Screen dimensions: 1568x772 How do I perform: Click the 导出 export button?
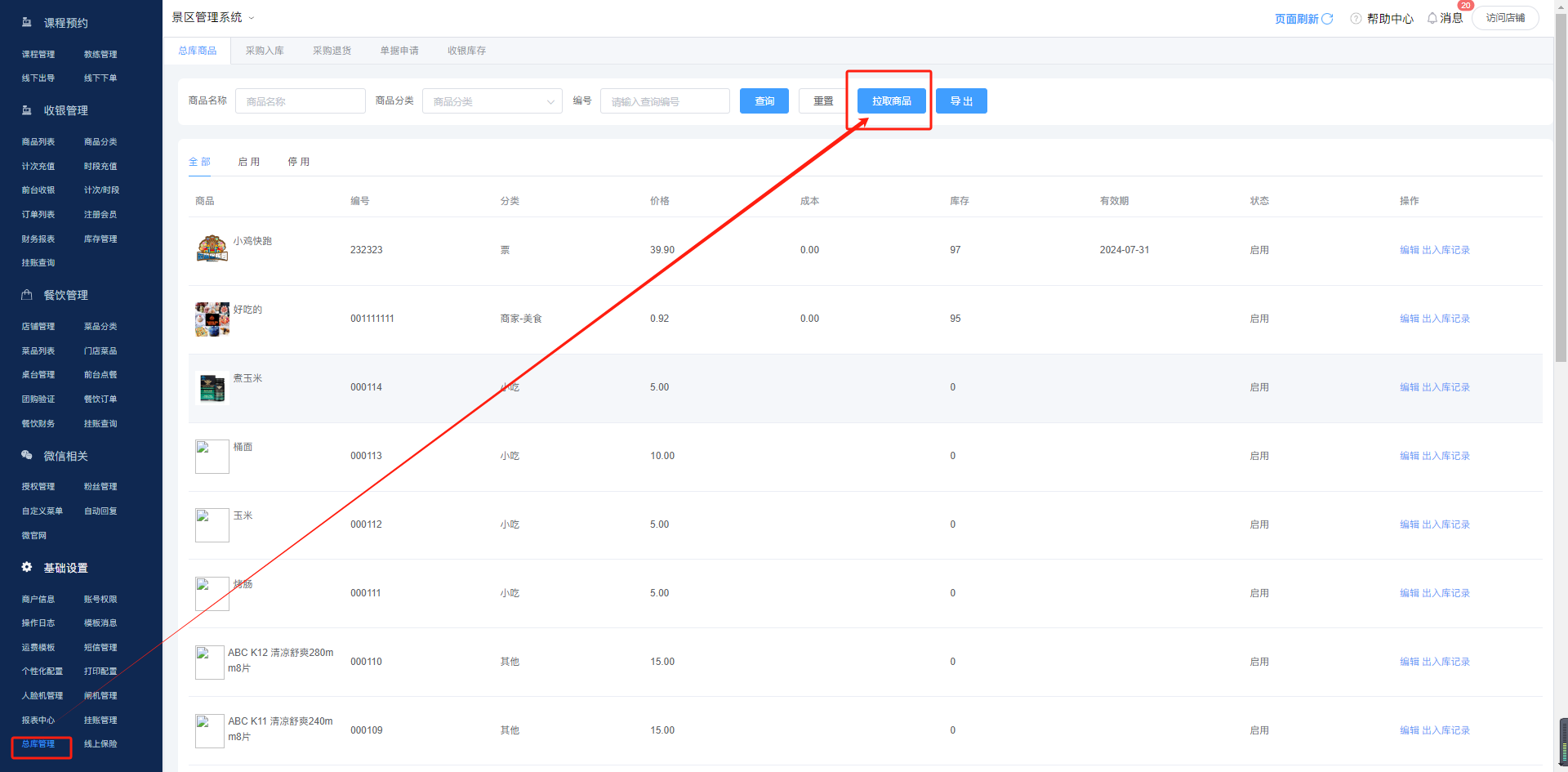[x=961, y=101]
